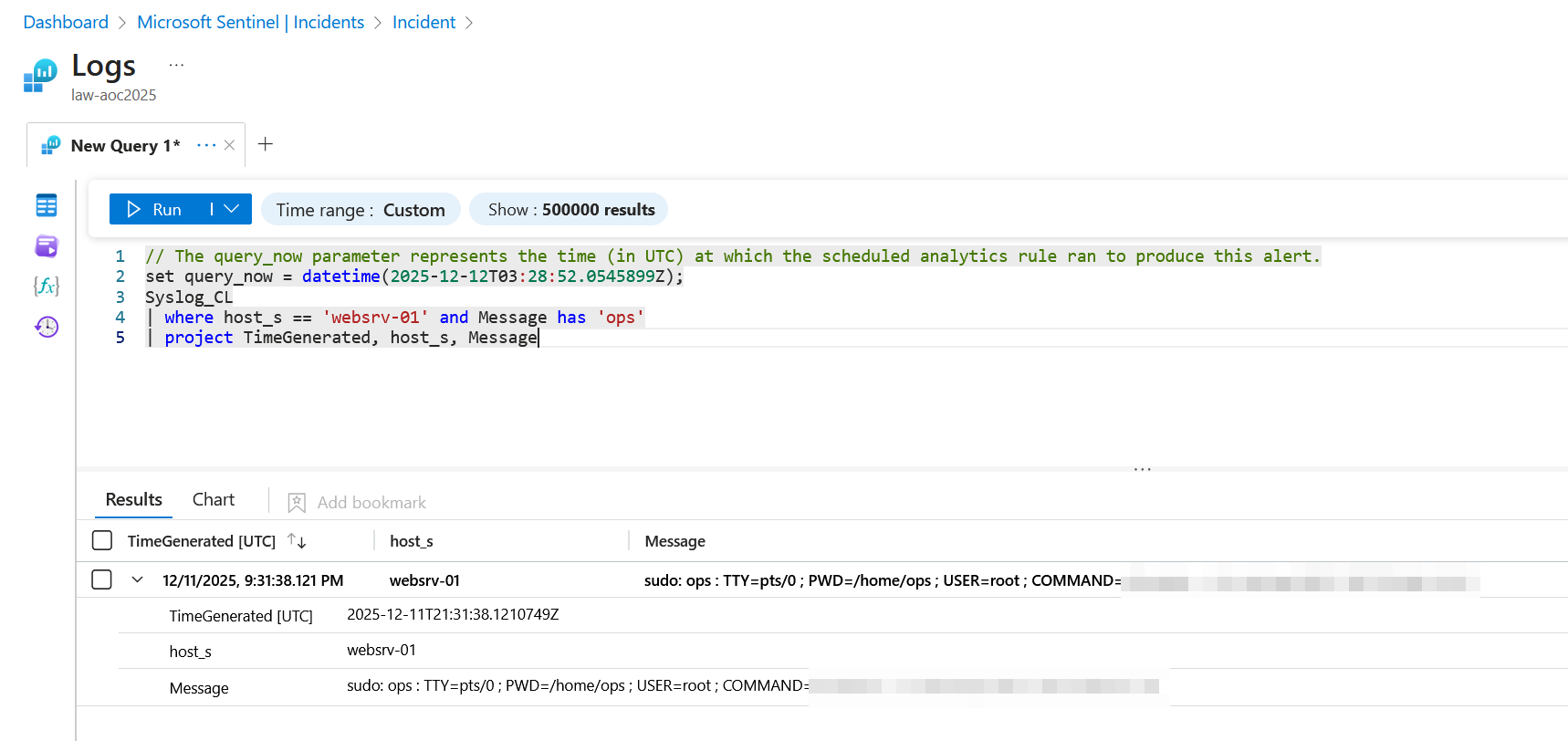The height and width of the screenshot is (741, 1568).
Task: Switch to the Results tab
Action: click(133, 499)
